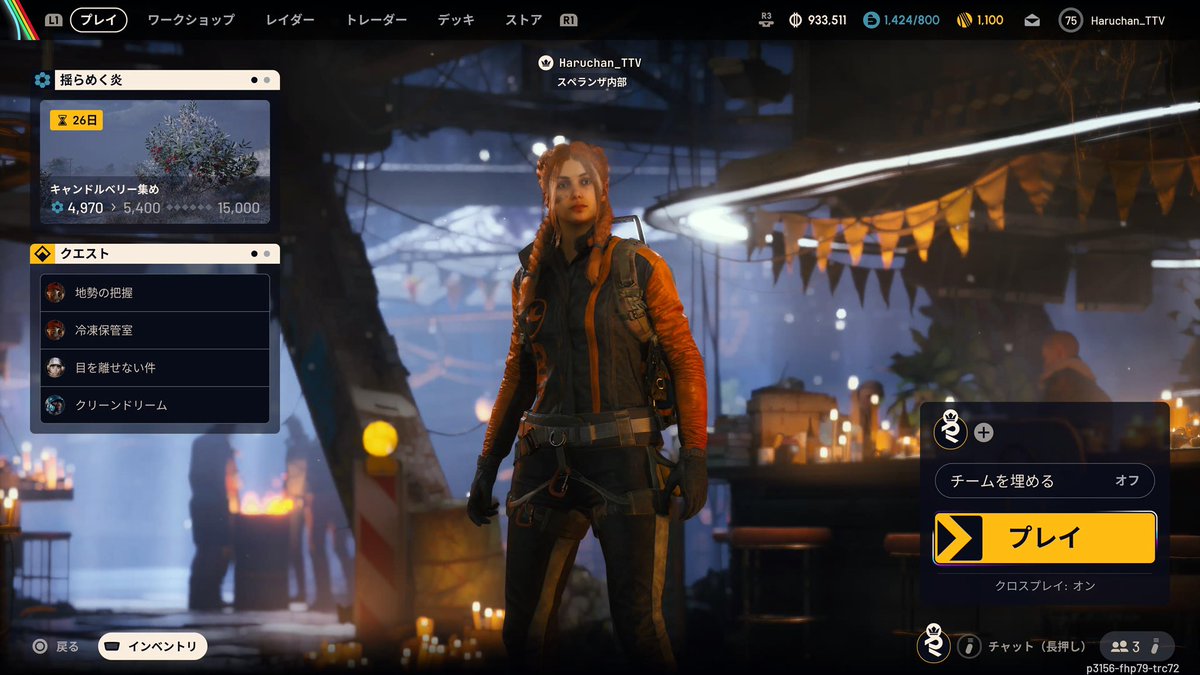1200x675 pixels.
Task: Click the party leader emblem in squad panel
Action: [949, 431]
